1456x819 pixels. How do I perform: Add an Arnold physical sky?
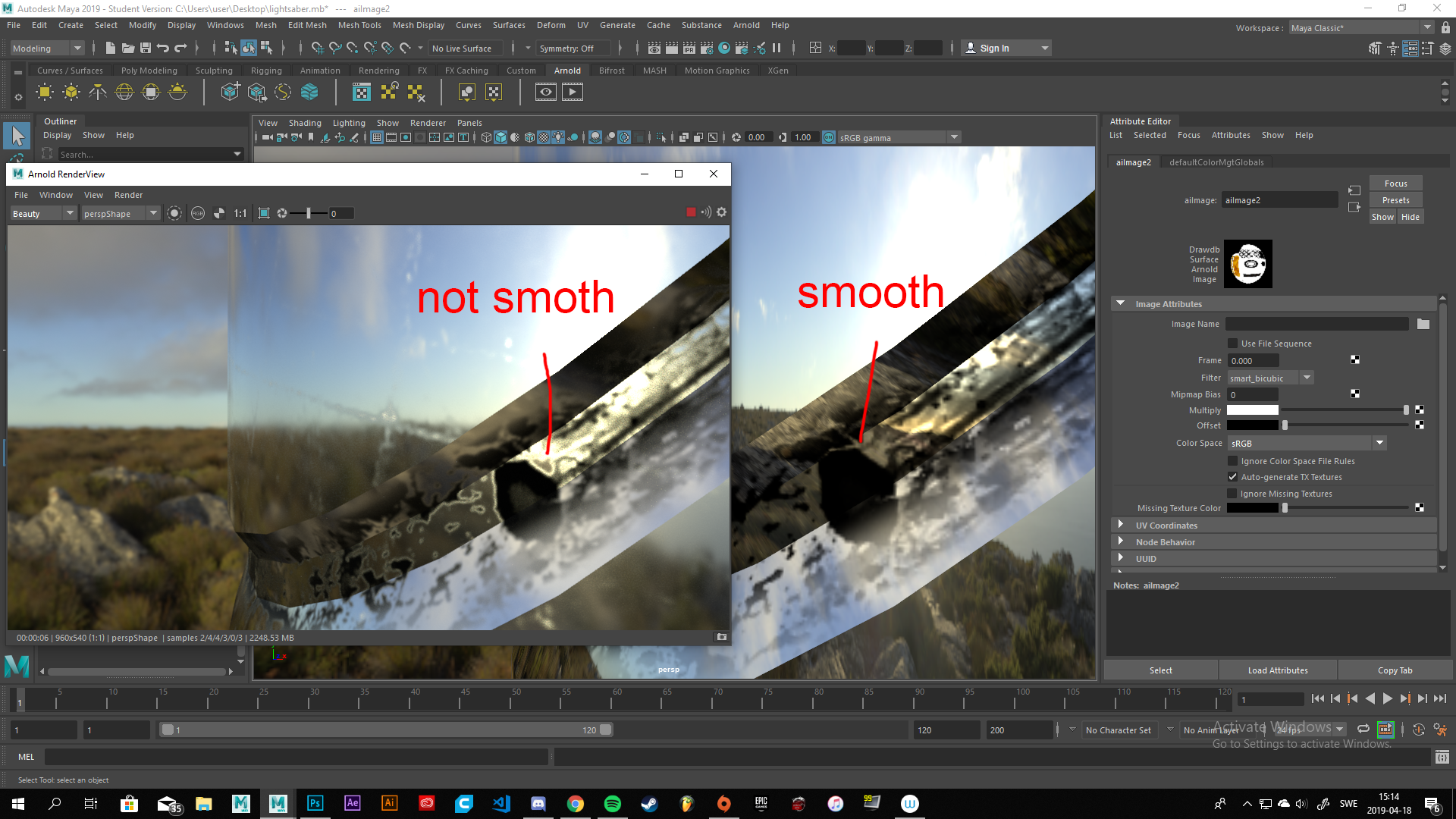[177, 91]
